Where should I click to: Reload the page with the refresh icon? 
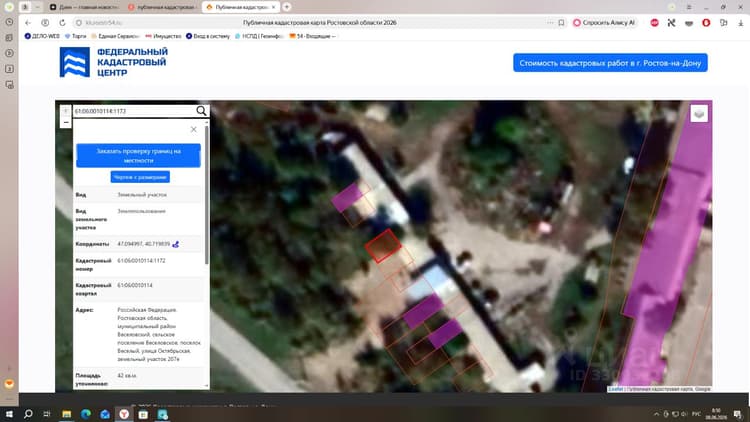pyautogui.click(x=62, y=22)
